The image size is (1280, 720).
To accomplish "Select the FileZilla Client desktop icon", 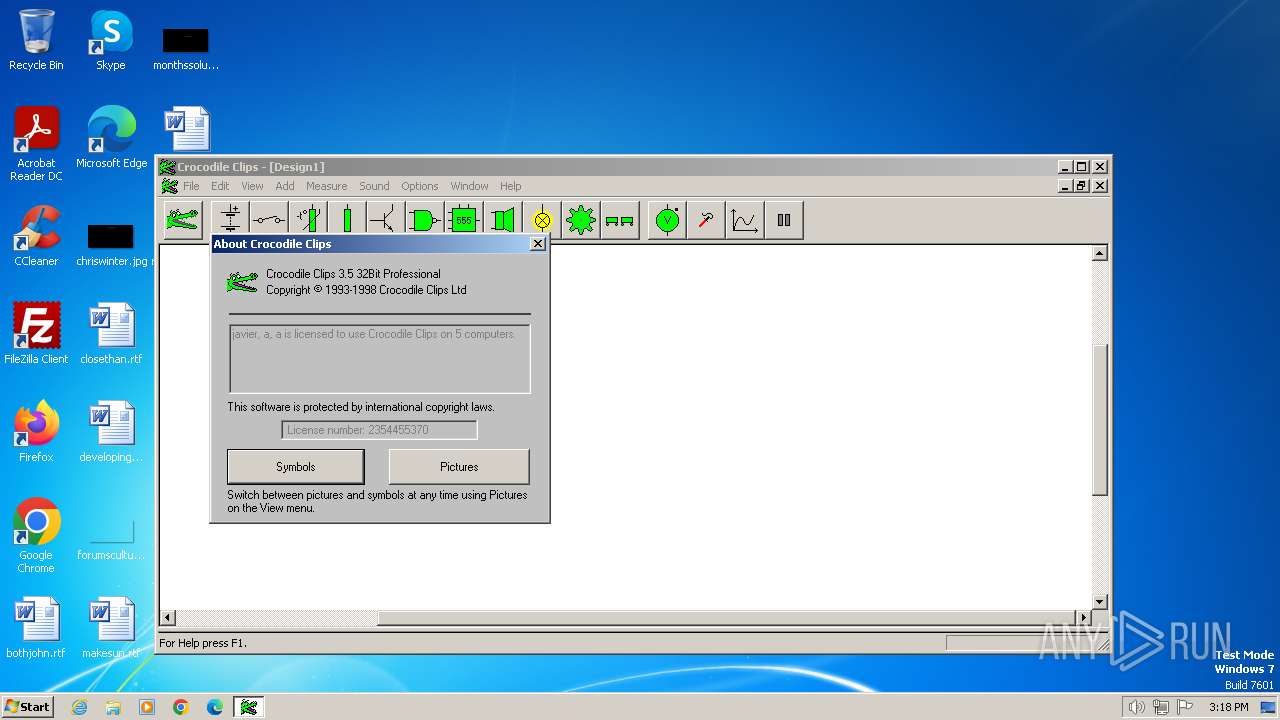I will 36,333.
